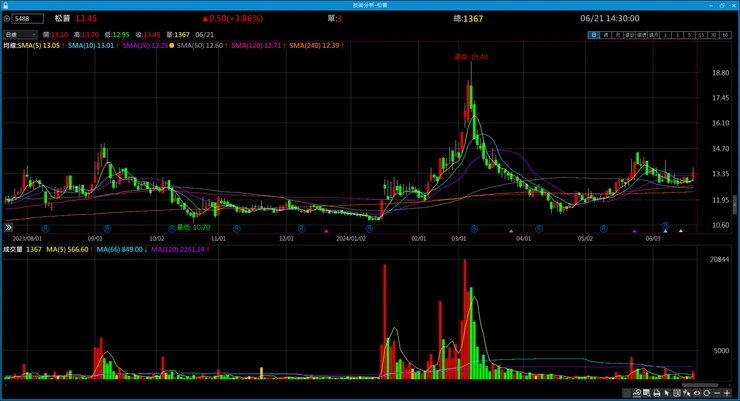
Task: Click the circular plus icon beside stock code
Action: [7, 18]
